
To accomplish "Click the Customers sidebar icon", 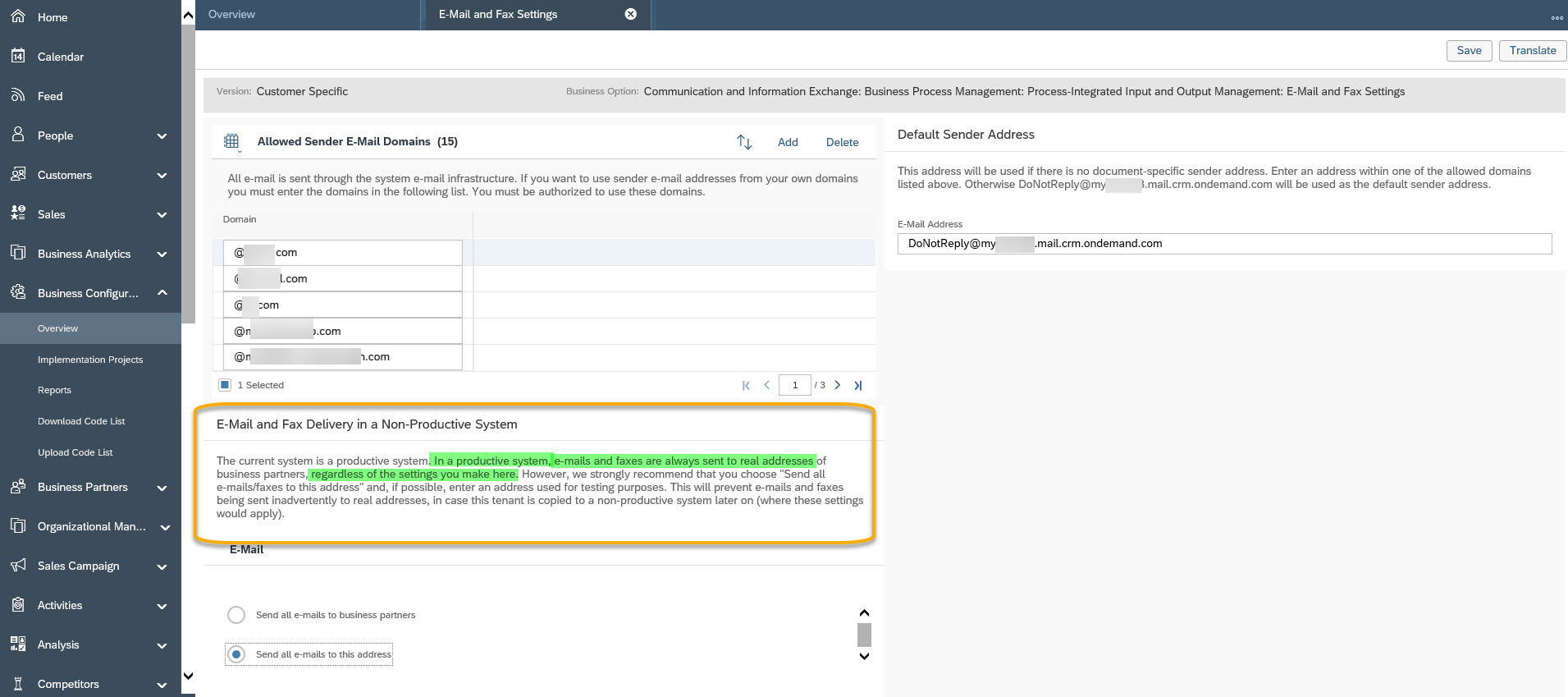I will (17, 174).
